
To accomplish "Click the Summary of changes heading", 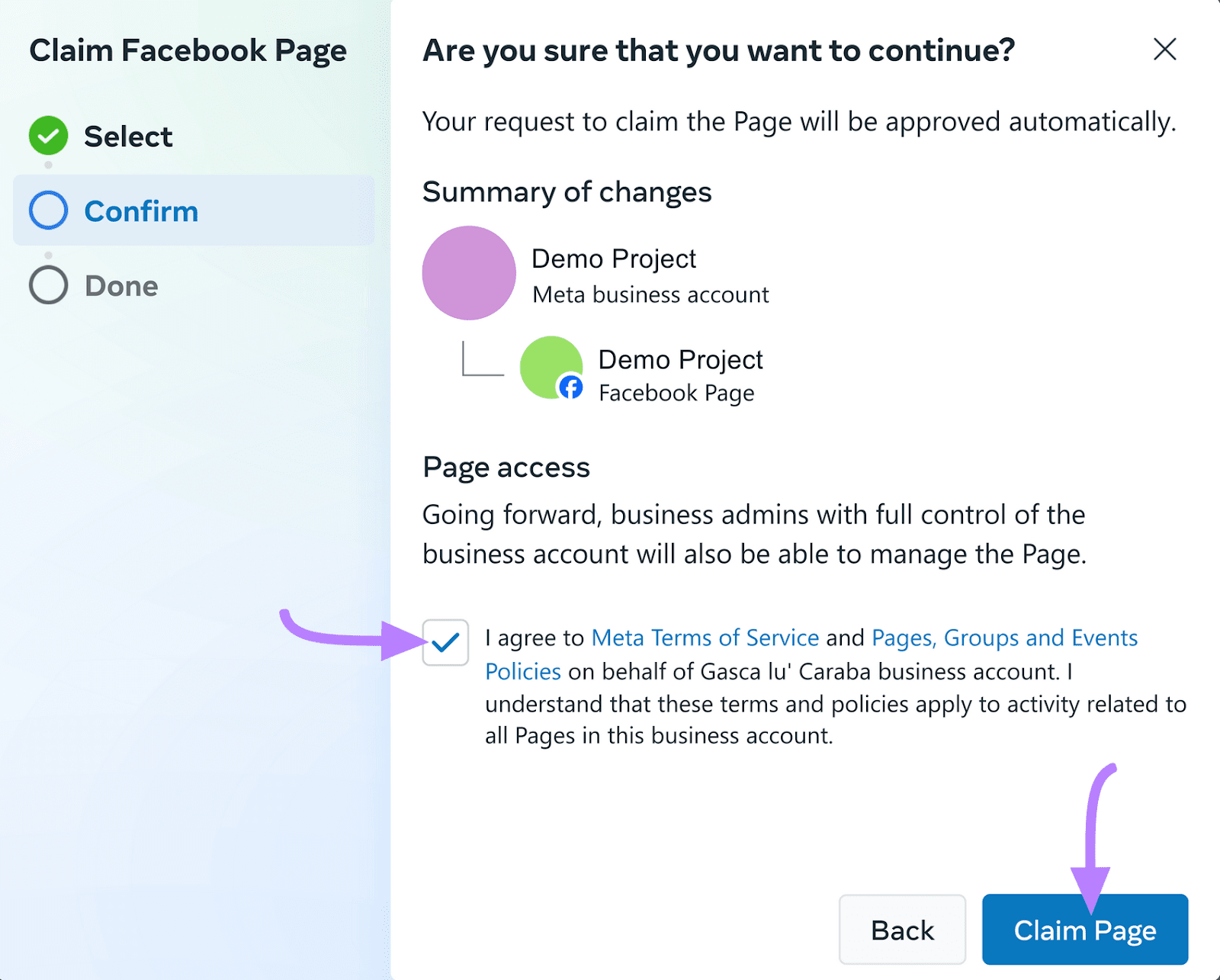I will pyautogui.click(x=567, y=192).
